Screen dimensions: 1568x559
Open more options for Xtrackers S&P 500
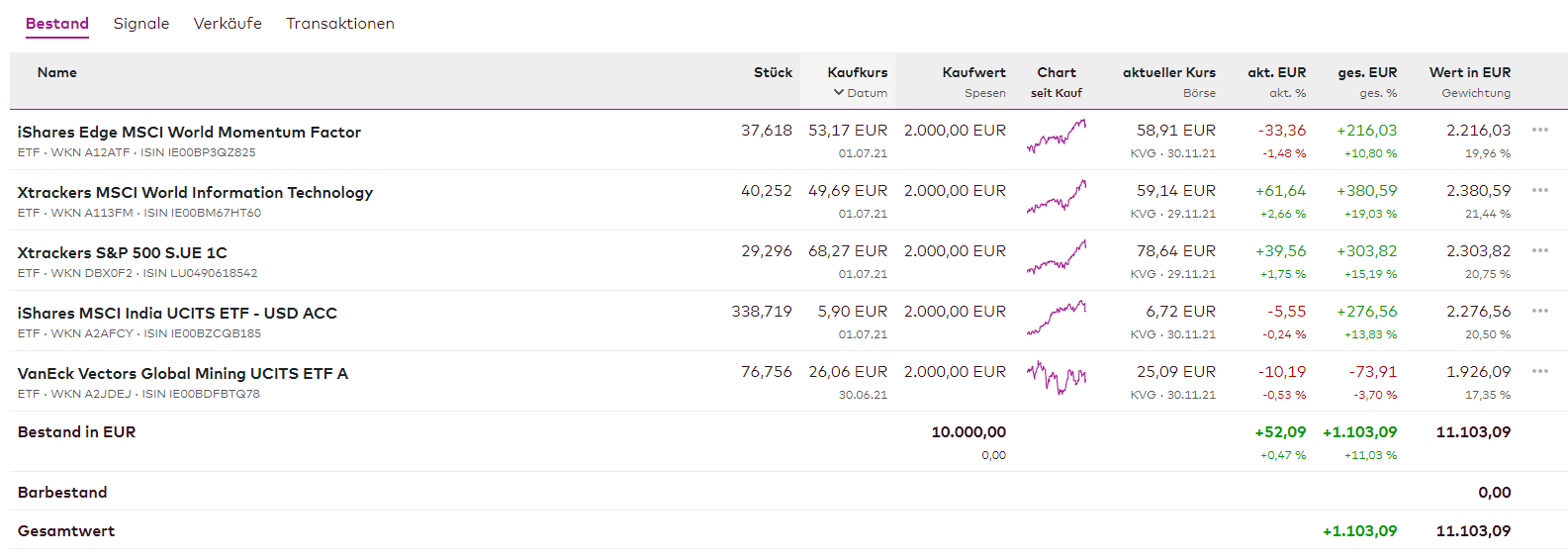[x=1539, y=250]
